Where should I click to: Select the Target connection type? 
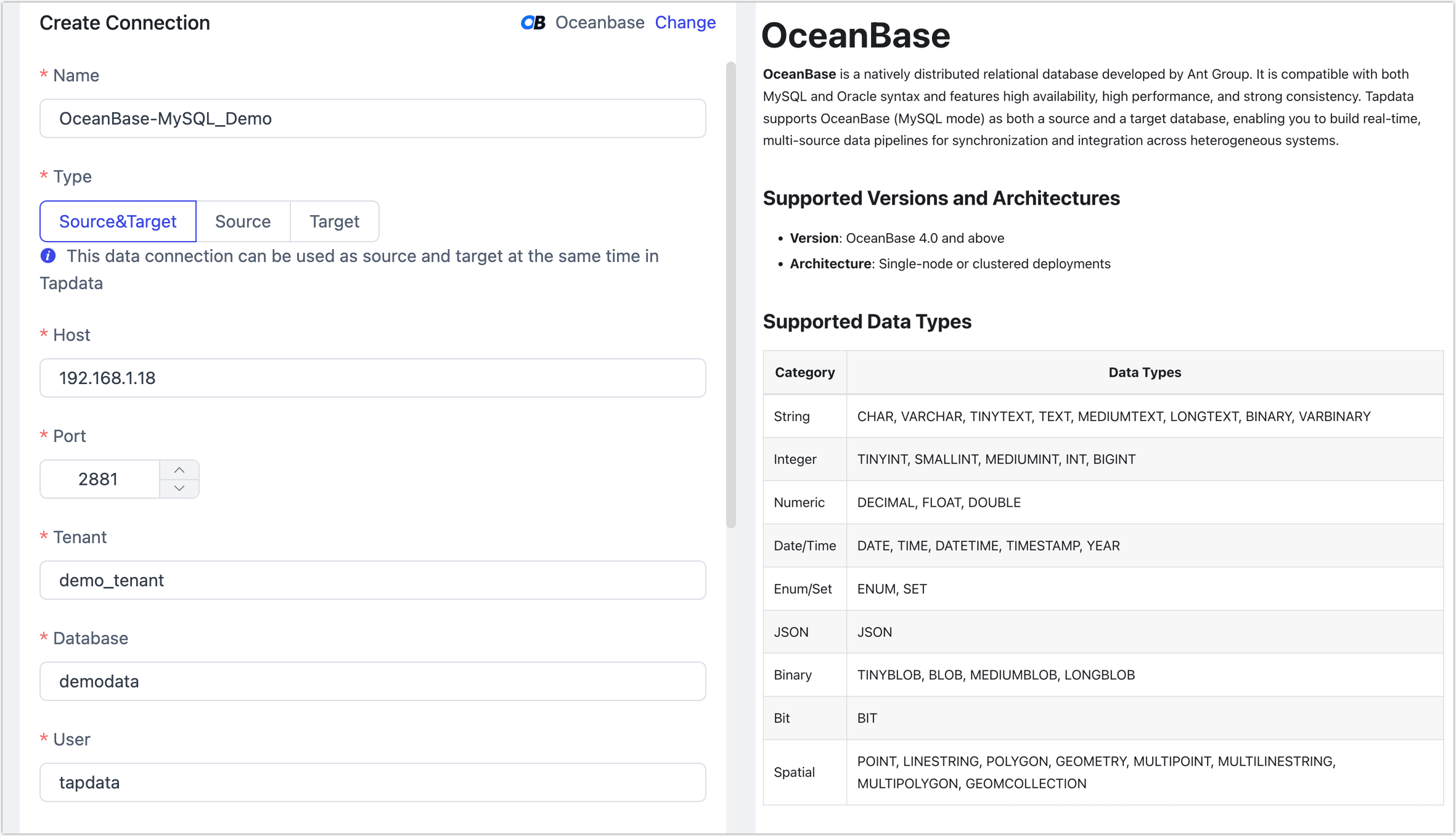tap(334, 221)
